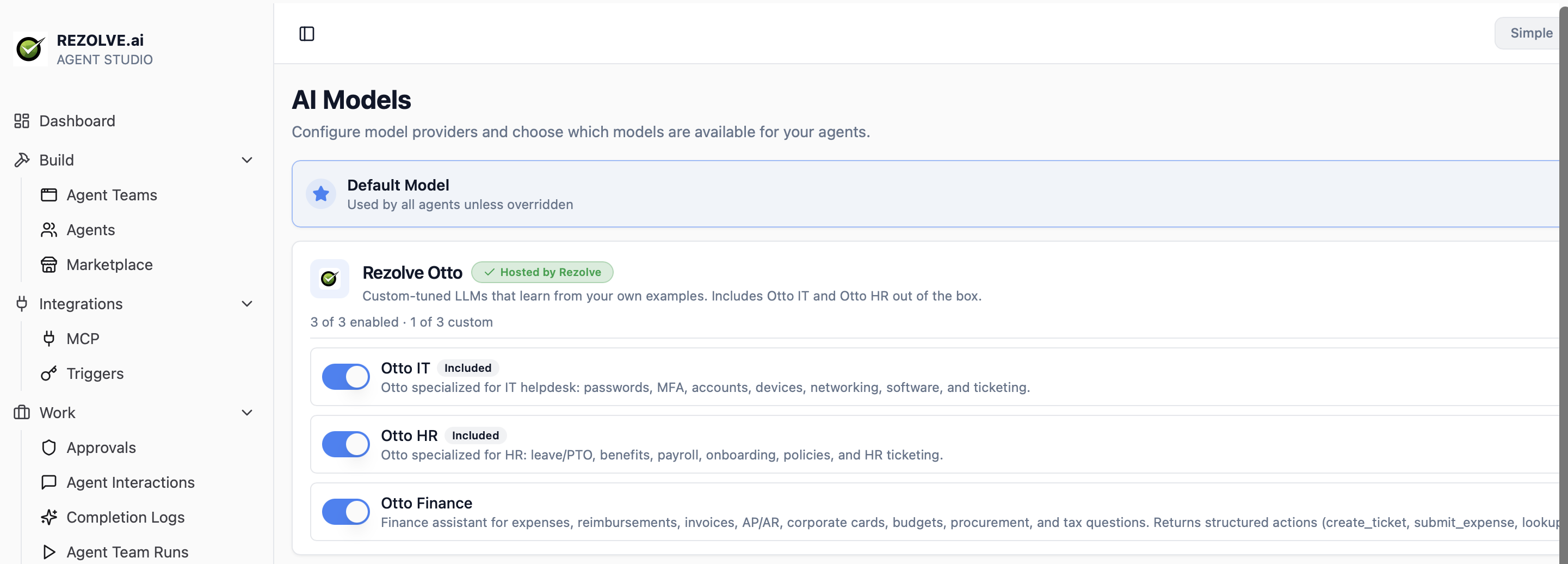Toggle the sidebar panel icon
Image resolution: width=1568 pixels, height=564 pixels.
click(x=307, y=34)
